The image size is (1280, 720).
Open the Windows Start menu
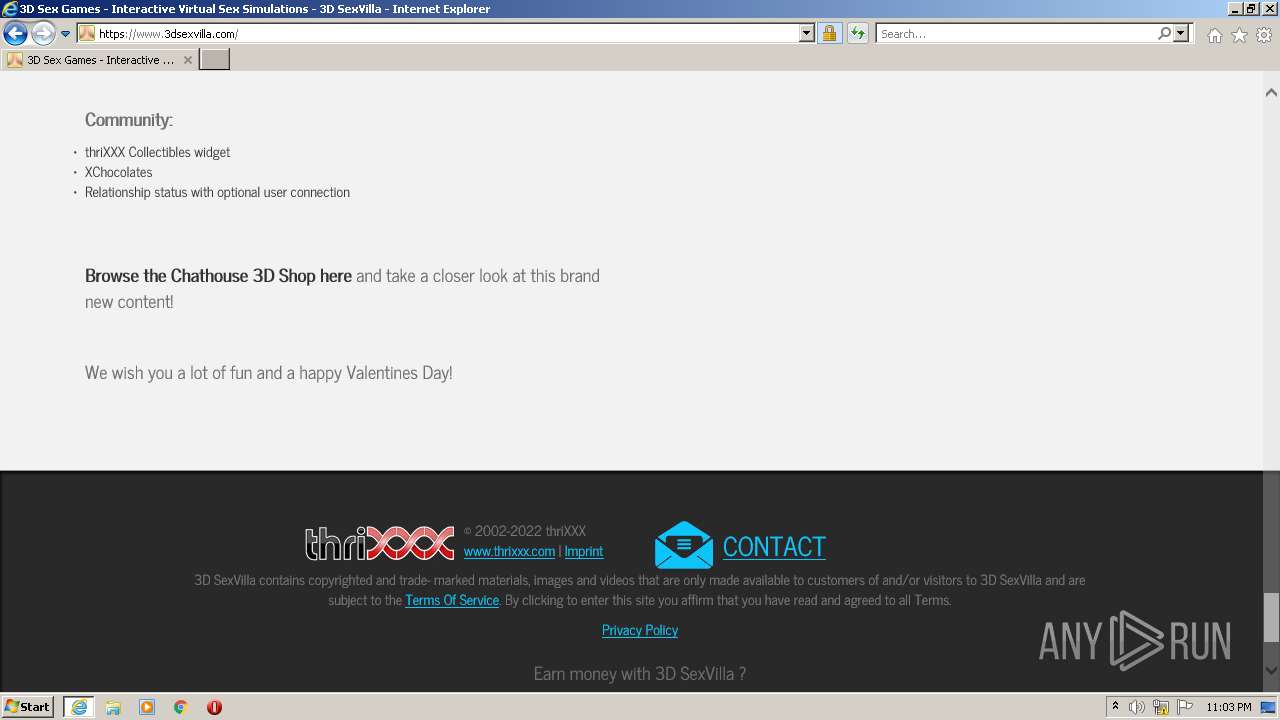tap(27, 707)
